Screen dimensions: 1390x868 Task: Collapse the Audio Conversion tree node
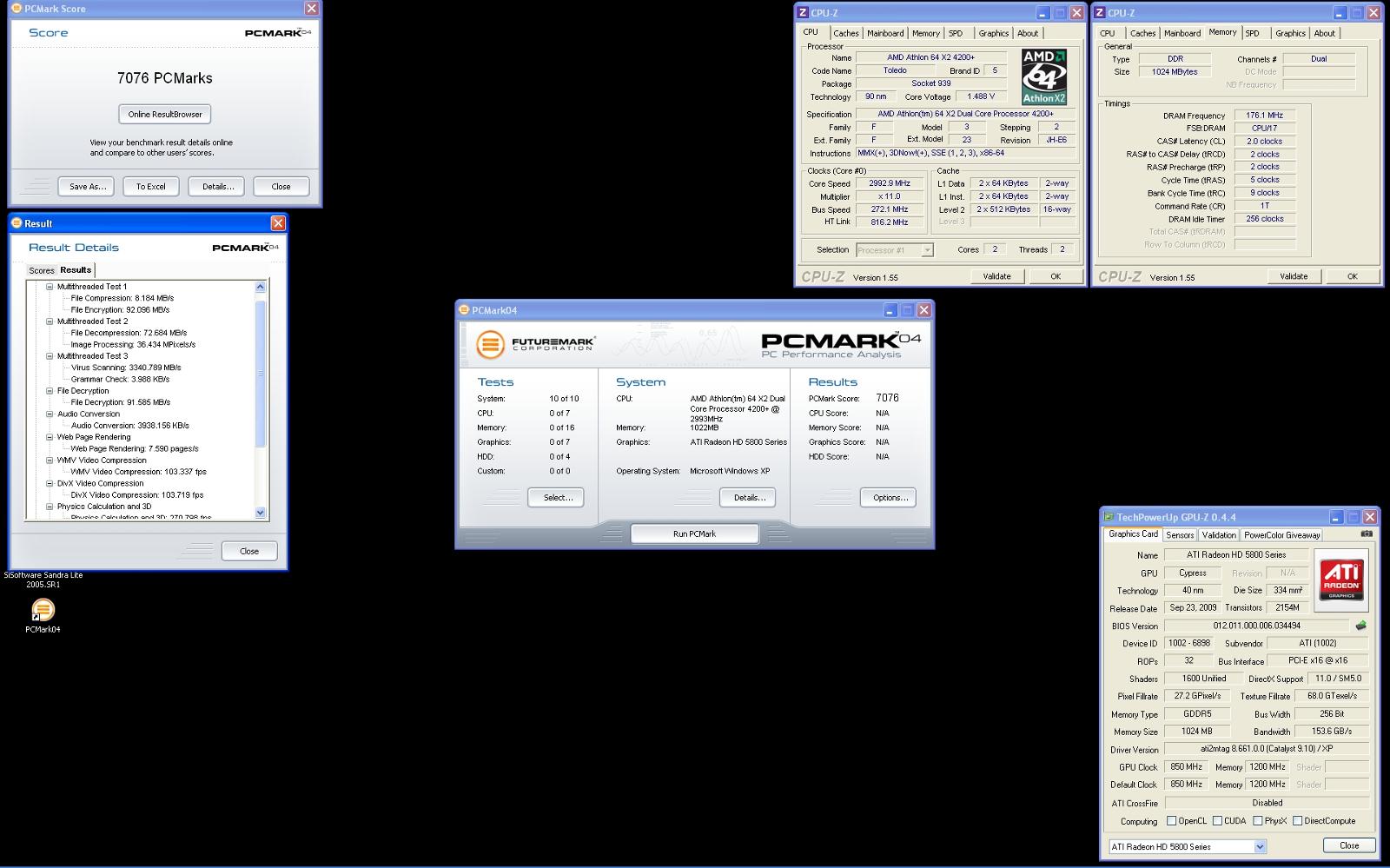coord(50,414)
